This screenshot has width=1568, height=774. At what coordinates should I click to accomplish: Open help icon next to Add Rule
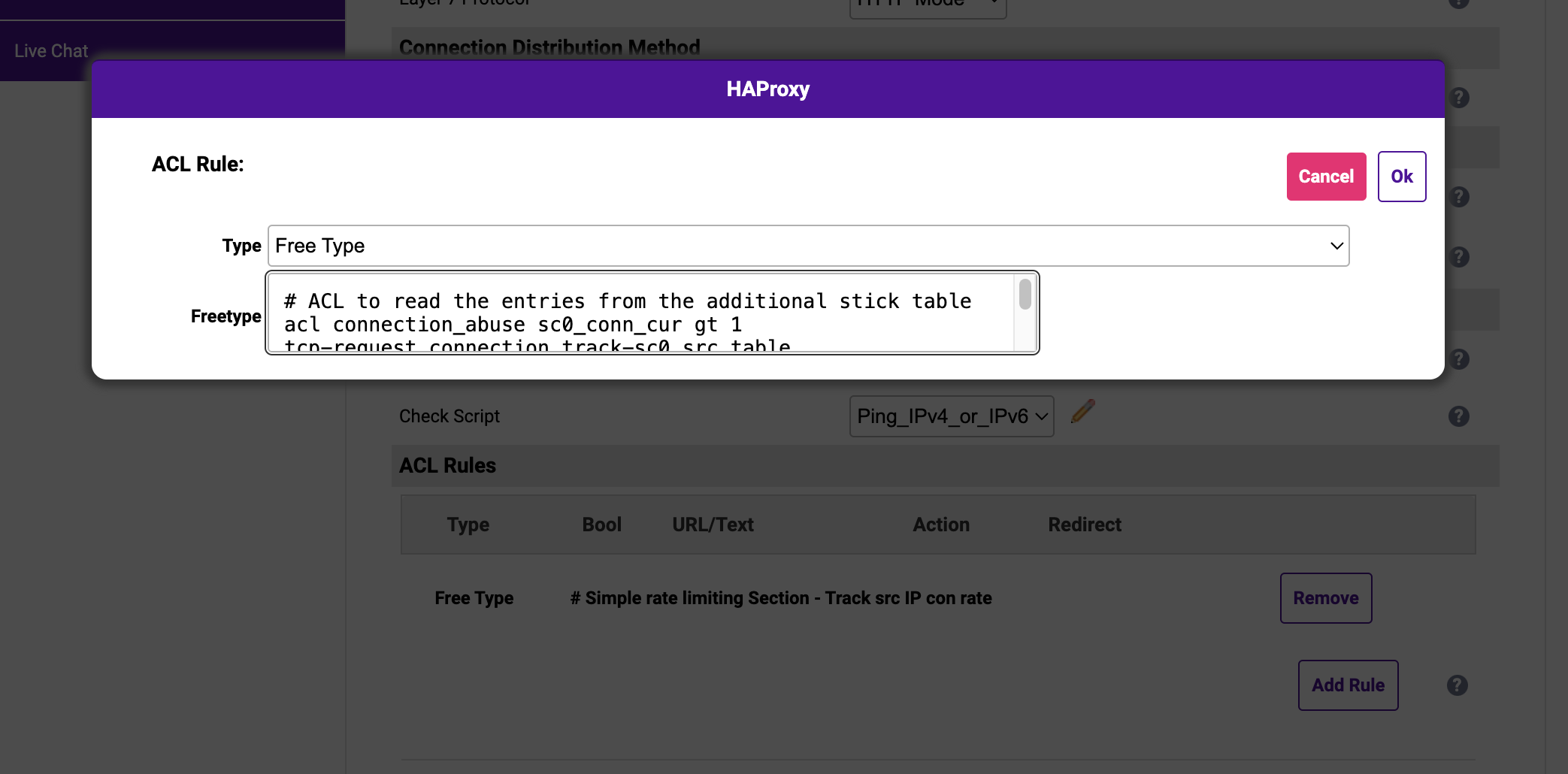coord(1458,685)
